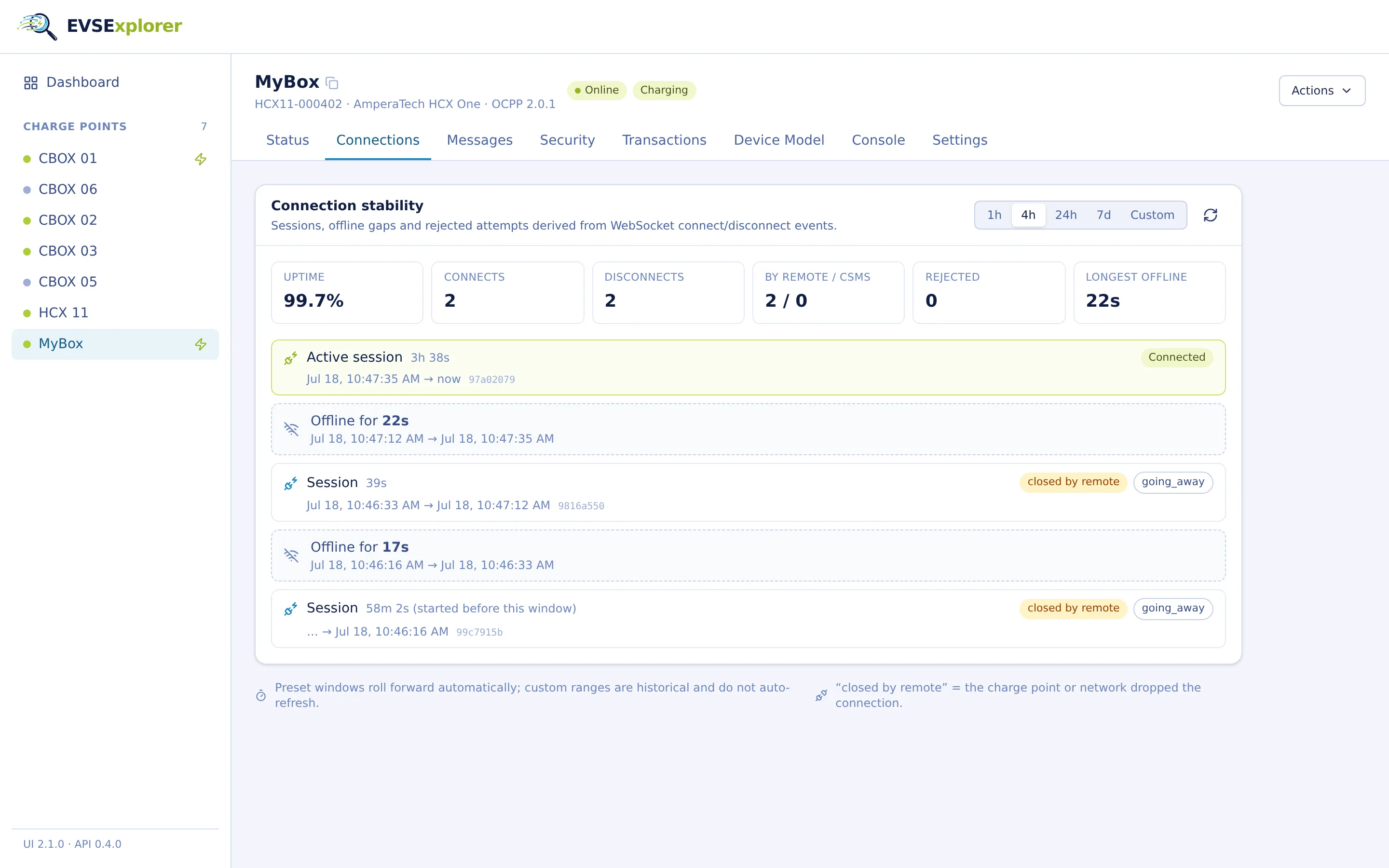Click the unplug icon by closed-by-remote note

point(821,695)
